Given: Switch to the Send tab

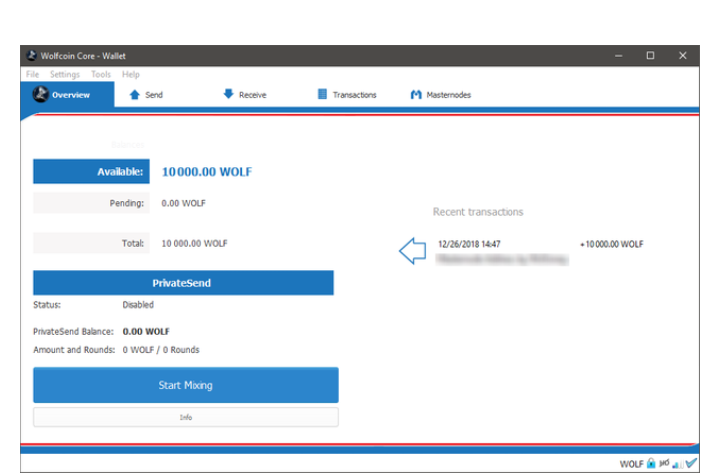Looking at the screenshot, I should tap(146, 95).
